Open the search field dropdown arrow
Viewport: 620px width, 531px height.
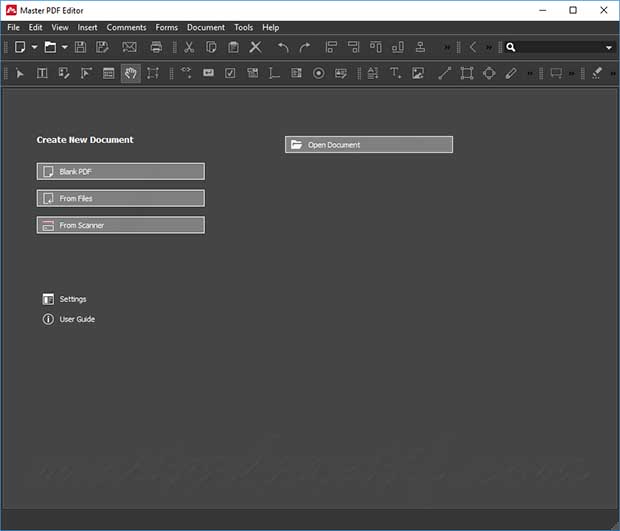[x=609, y=48]
